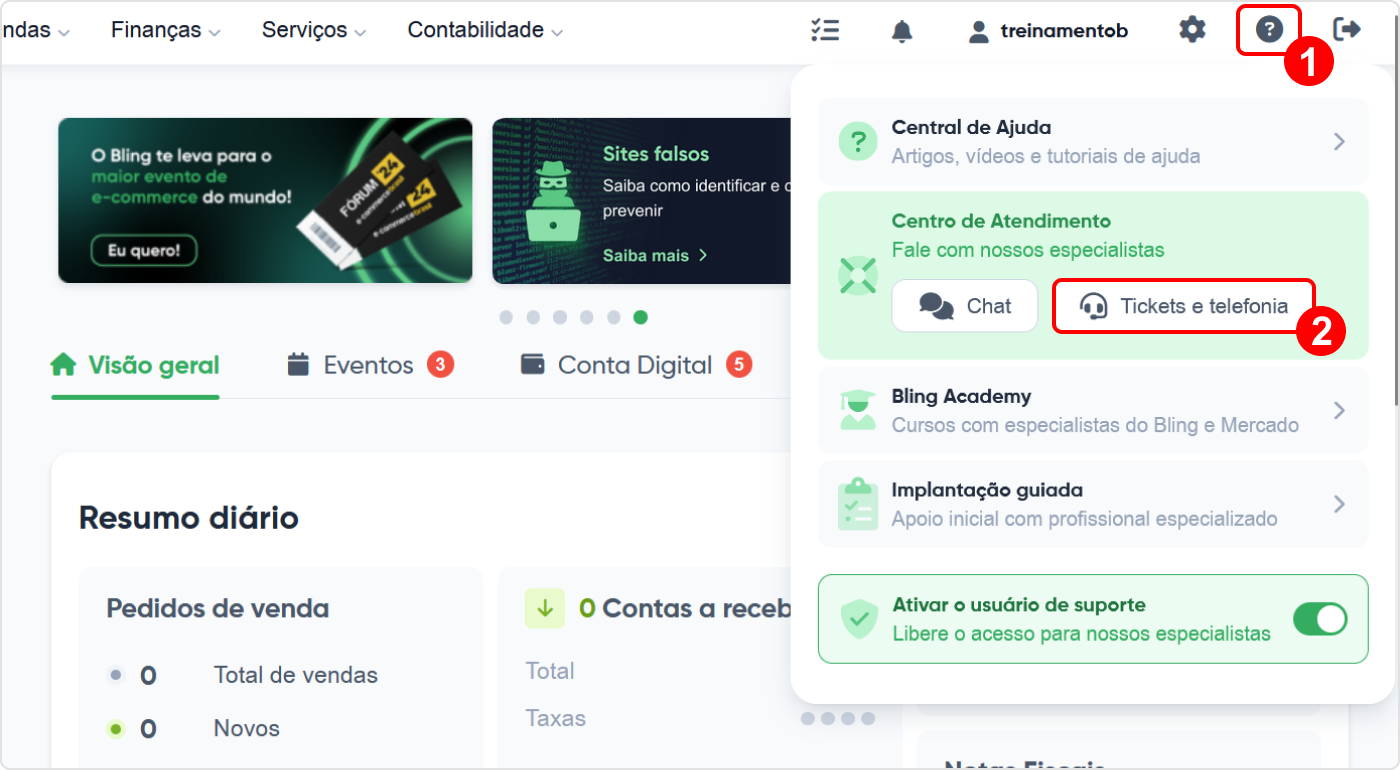Click the Central de Ajuda title
This screenshot has height=770, width=1400.
[x=971, y=128]
